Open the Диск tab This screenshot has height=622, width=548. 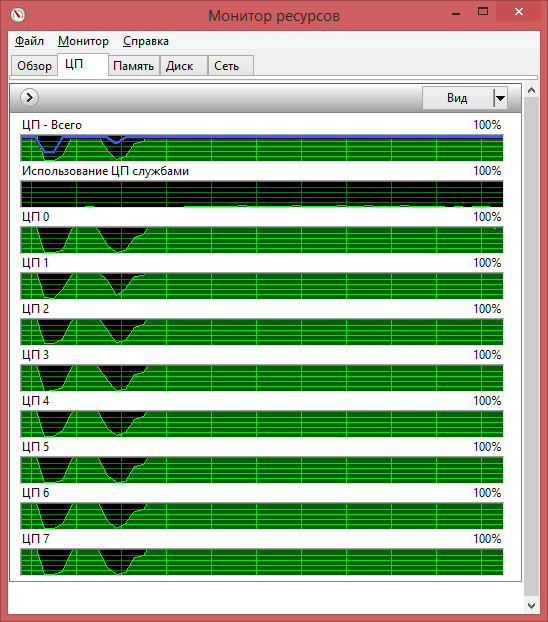click(x=184, y=65)
